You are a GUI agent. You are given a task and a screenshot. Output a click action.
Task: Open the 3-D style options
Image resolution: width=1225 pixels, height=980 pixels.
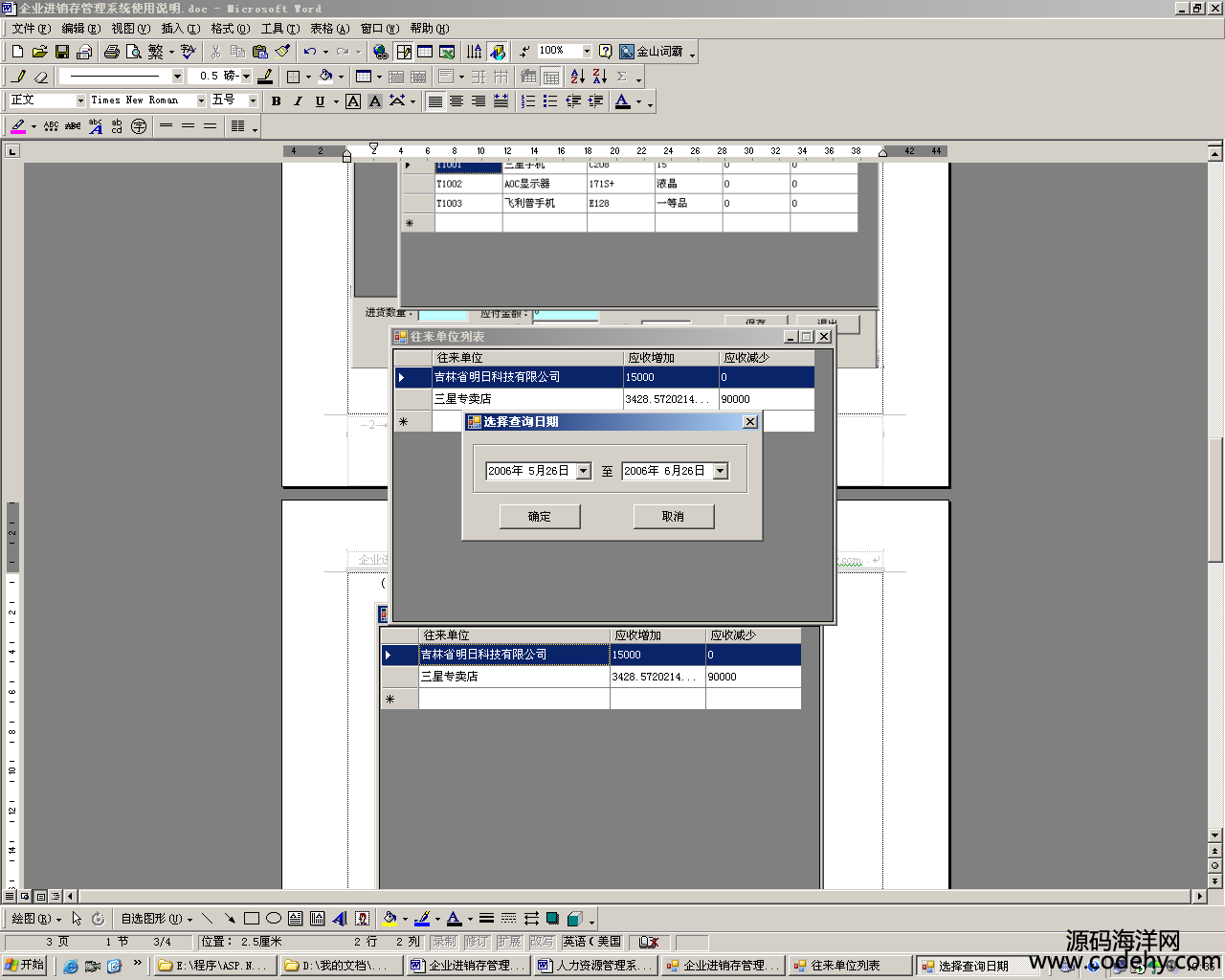[574, 919]
